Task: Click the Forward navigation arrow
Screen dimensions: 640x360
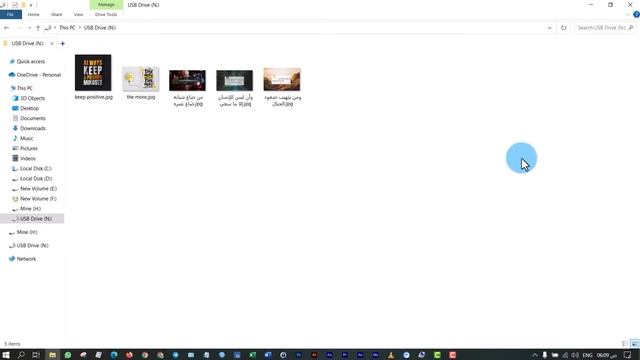Action: (19, 28)
